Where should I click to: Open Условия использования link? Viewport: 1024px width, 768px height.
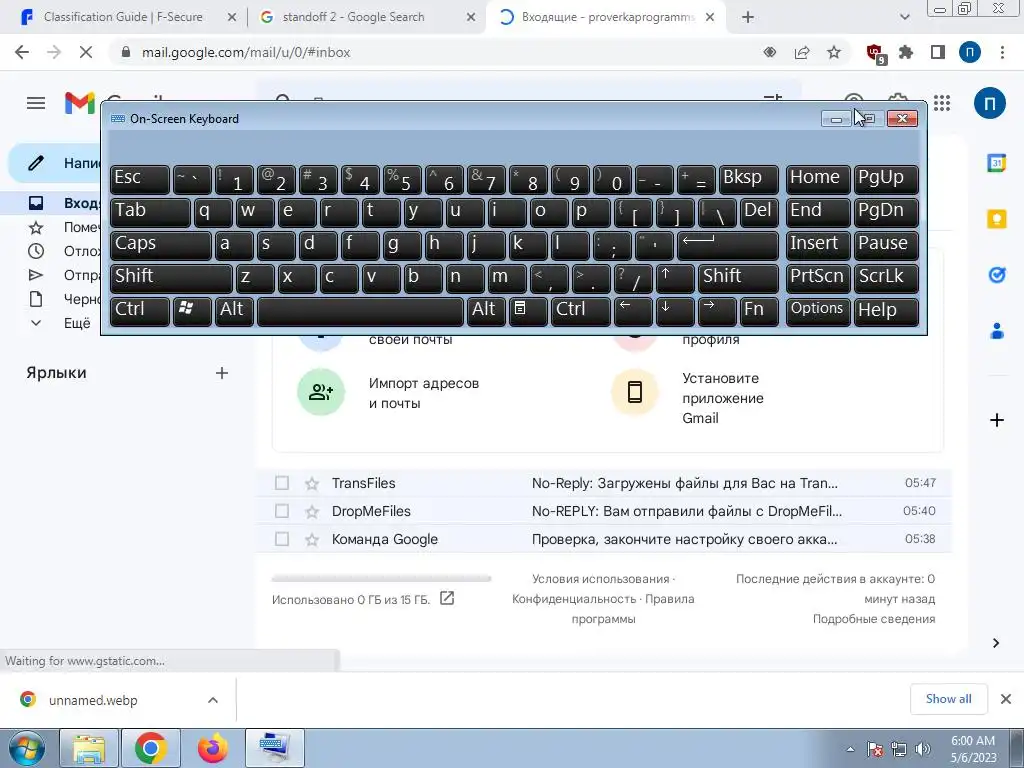point(600,579)
